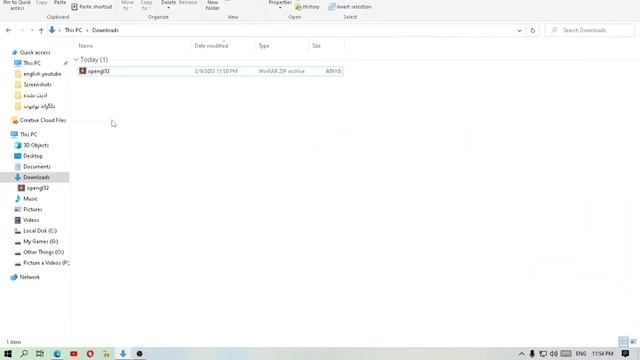Click the Network icon in sidebar
Viewport: 640px width, 360px height.
click(x=14, y=277)
